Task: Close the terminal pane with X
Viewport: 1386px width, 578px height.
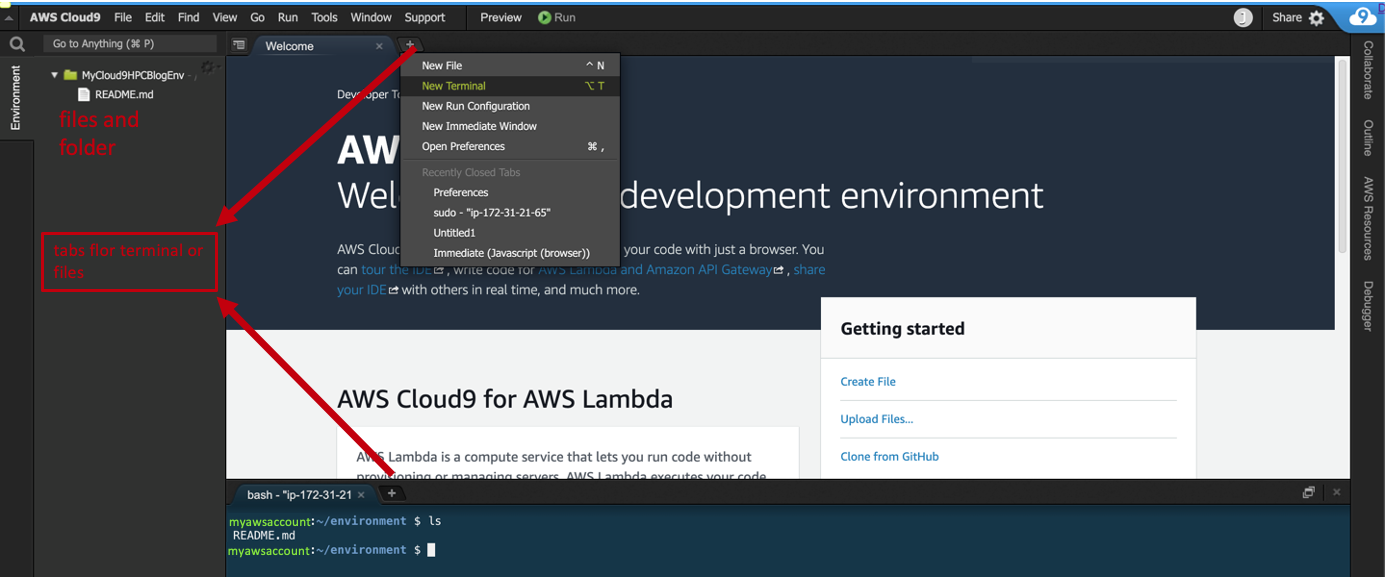Action: tap(1337, 493)
